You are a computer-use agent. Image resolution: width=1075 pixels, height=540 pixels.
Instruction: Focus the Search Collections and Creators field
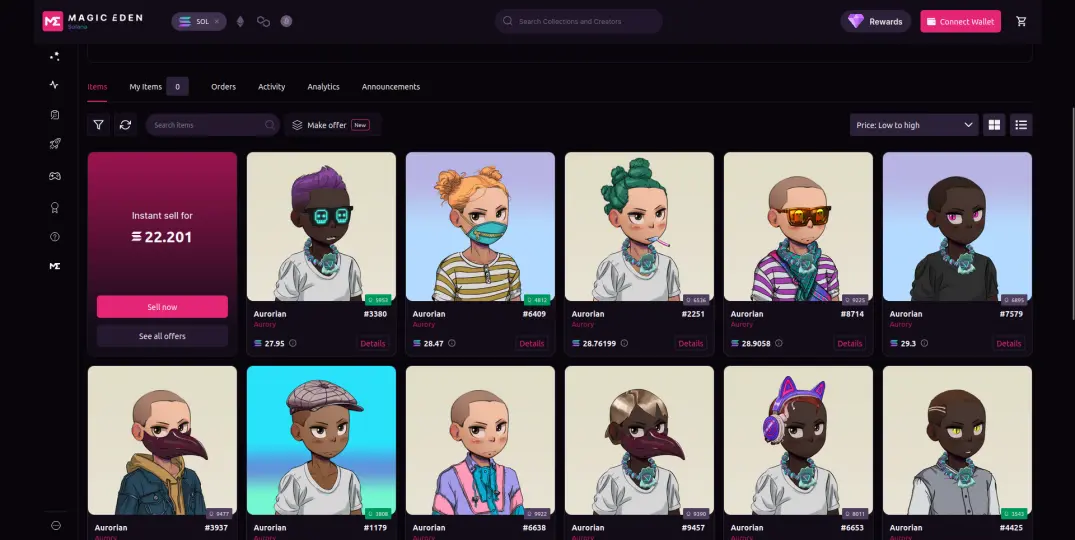579,21
